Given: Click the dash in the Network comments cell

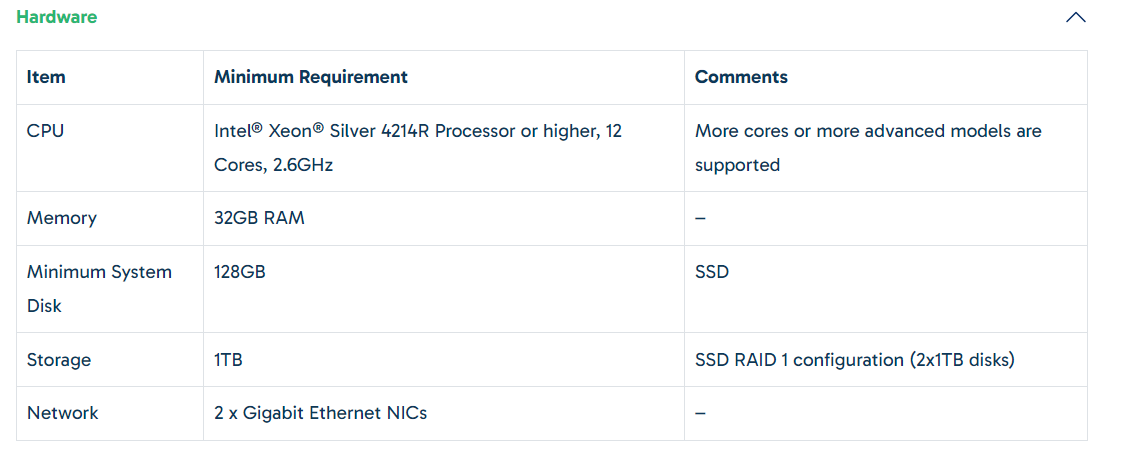Looking at the screenshot, I should 701,413.
